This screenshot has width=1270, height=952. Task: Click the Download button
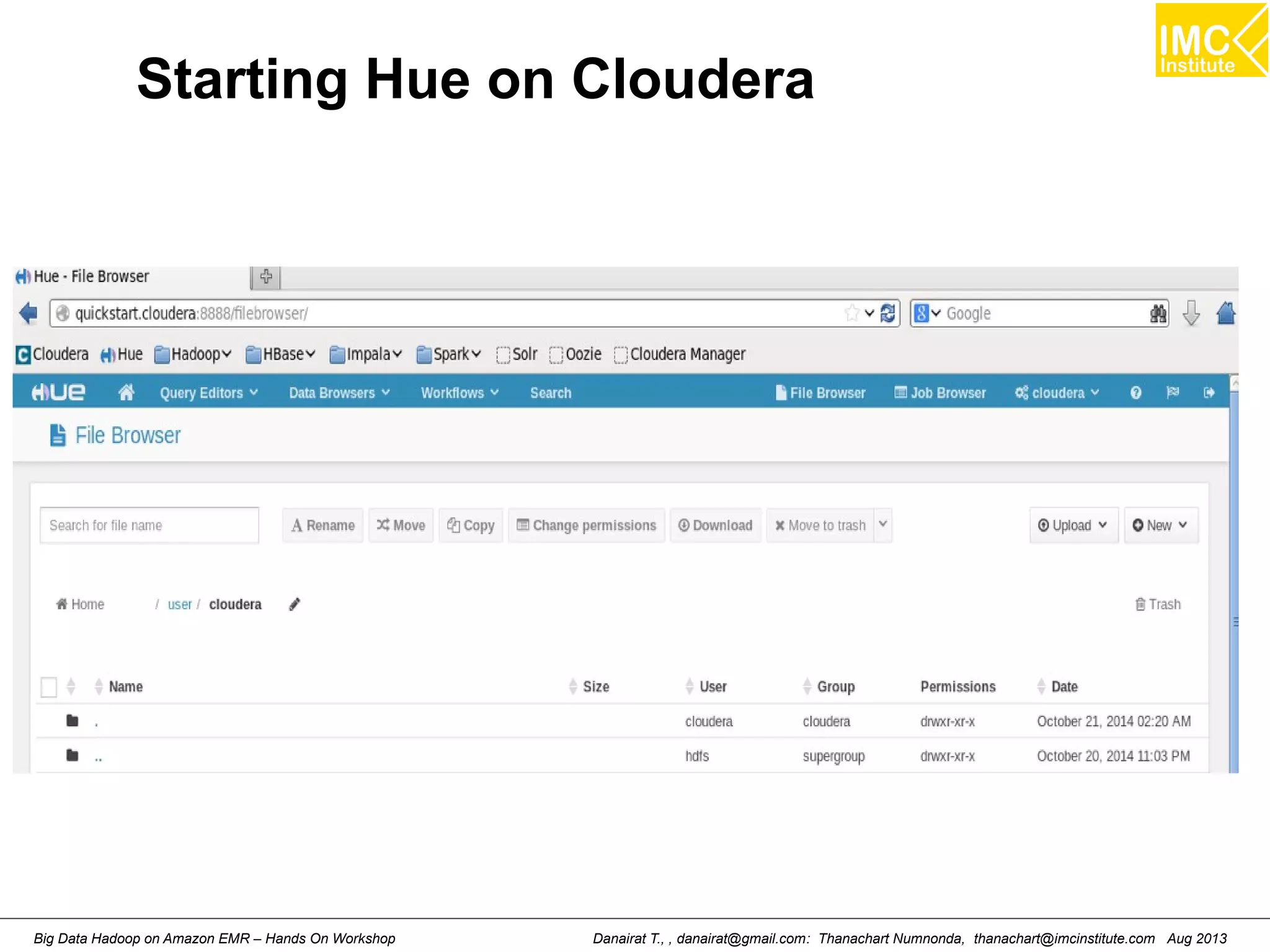[x=715, y=525]
